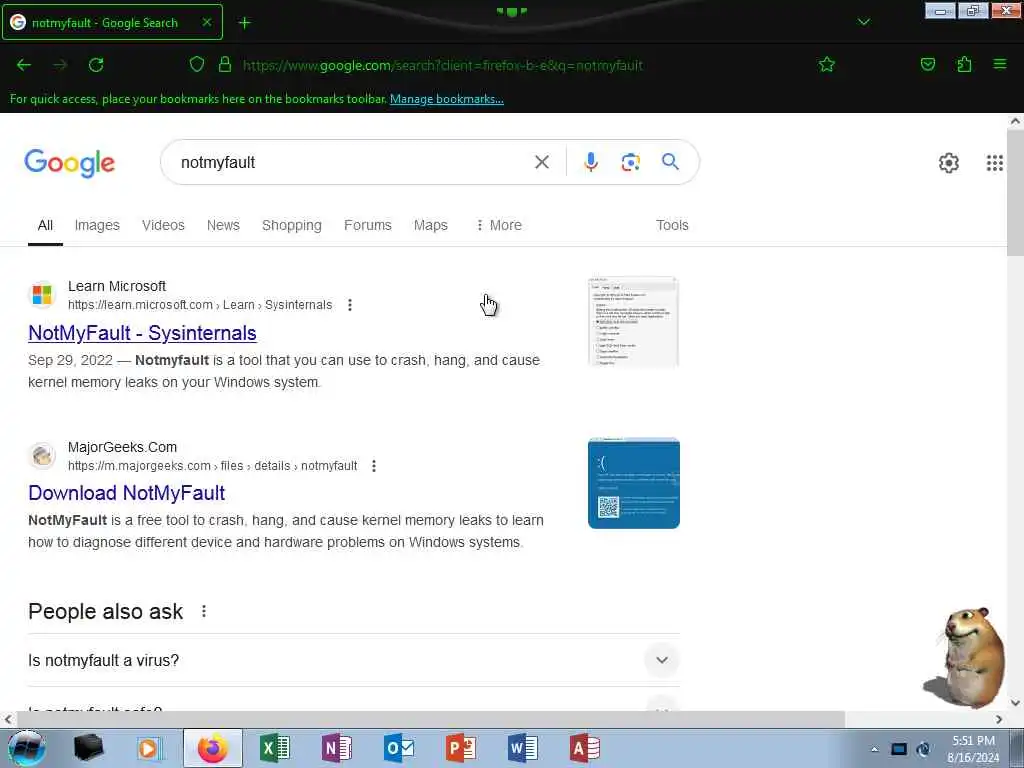This screenshot has width=1024, height=768.
Task: Open the extensions puzzle-piece icon
Action: pyautogui.click(x=964, y=64)
